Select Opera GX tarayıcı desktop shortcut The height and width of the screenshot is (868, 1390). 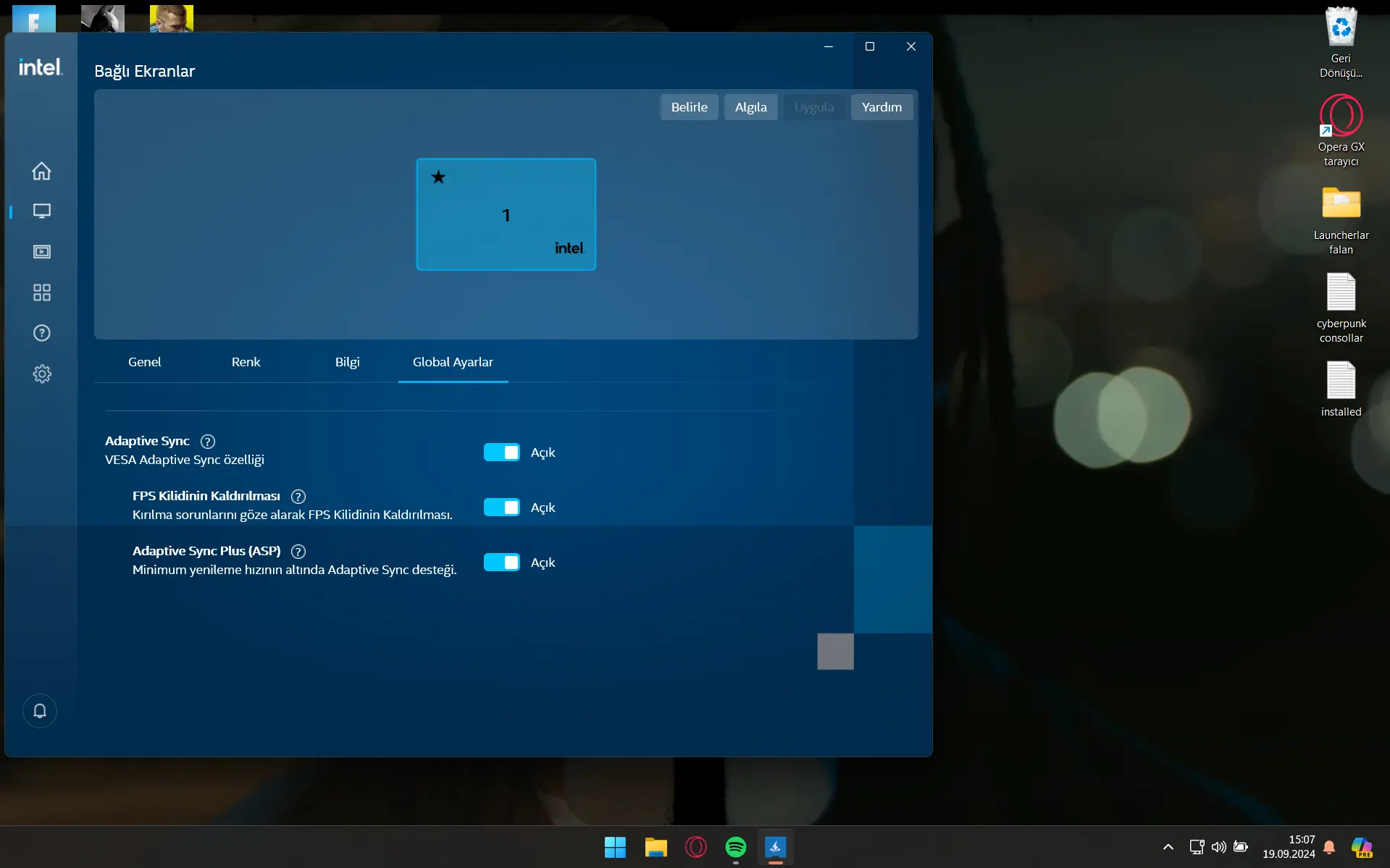click(x=1341, y=131)
